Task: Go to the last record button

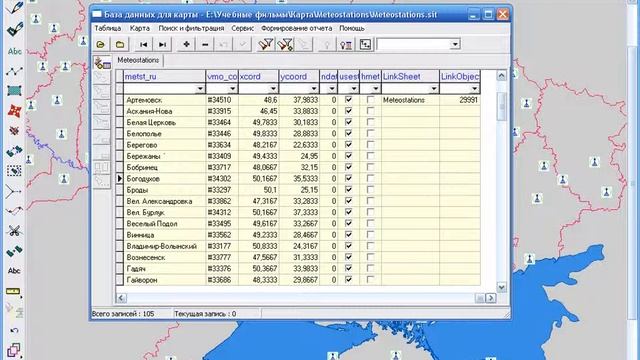Action: tap(162, 44)
